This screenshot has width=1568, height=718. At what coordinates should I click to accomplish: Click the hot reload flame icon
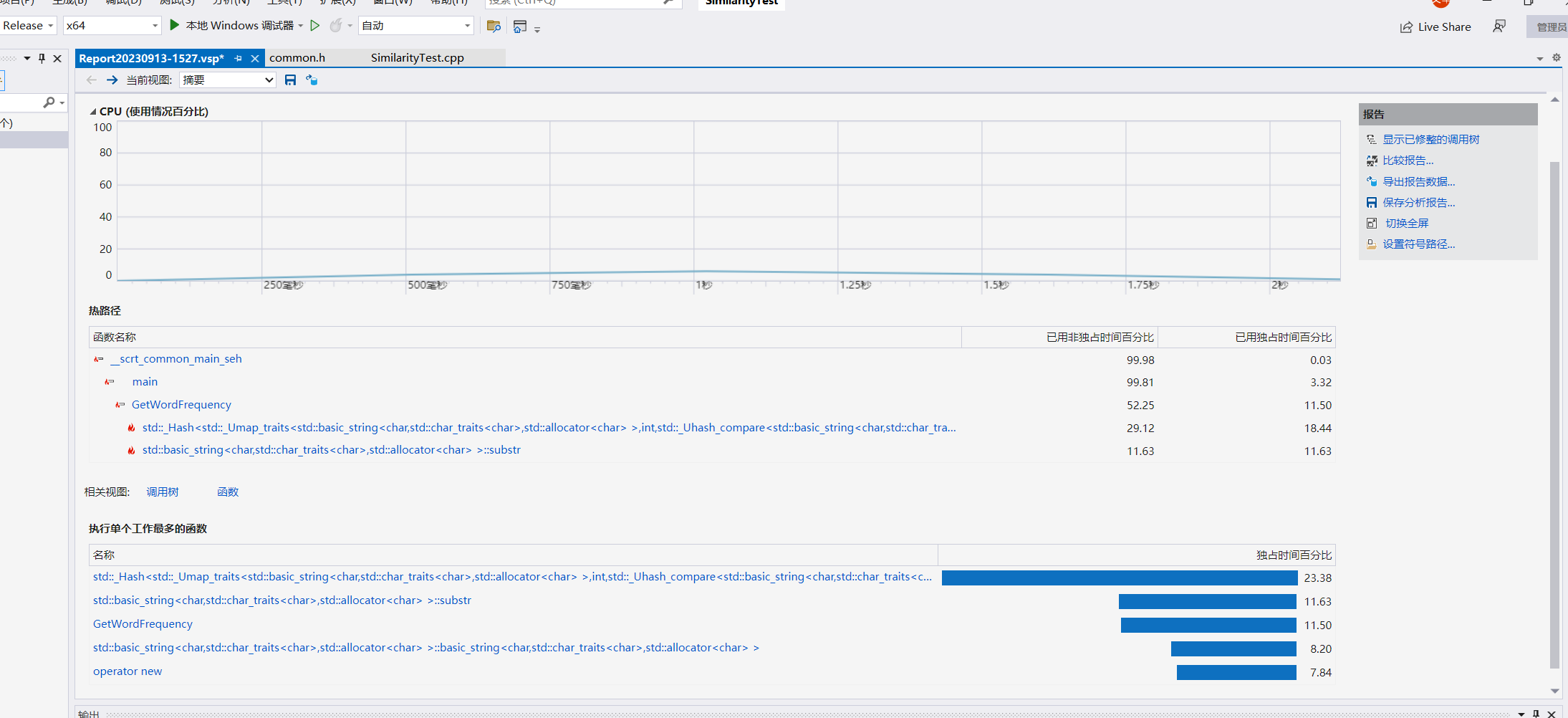(335, 25)
